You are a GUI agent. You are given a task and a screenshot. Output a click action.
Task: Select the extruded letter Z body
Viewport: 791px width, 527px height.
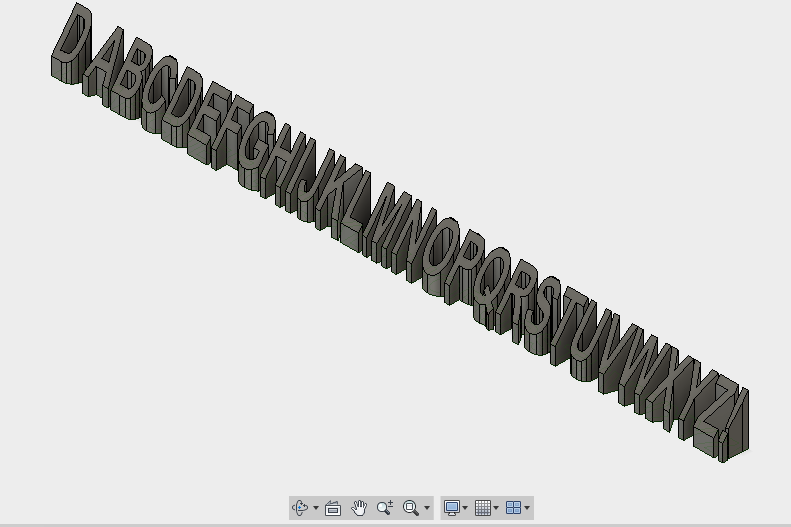tap(713, 414)
